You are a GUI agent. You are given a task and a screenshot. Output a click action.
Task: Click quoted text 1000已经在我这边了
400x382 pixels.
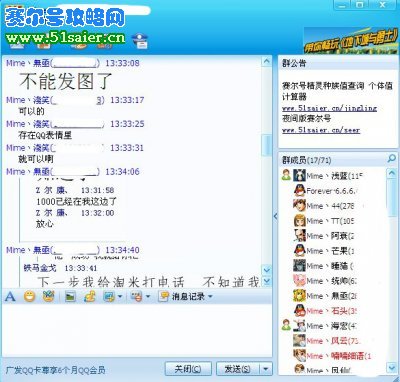[x=76, y=201]
